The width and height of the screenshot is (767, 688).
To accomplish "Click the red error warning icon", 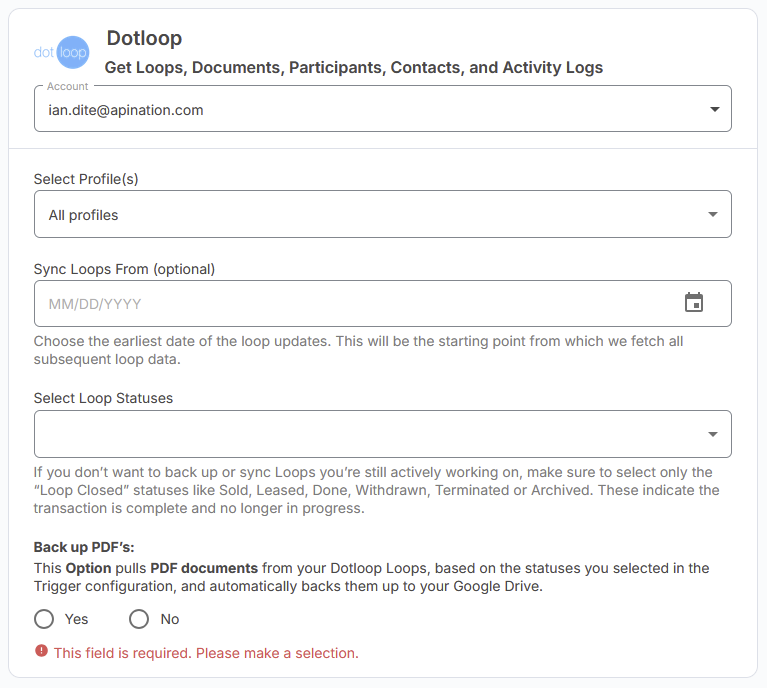I will coord(41,652).
